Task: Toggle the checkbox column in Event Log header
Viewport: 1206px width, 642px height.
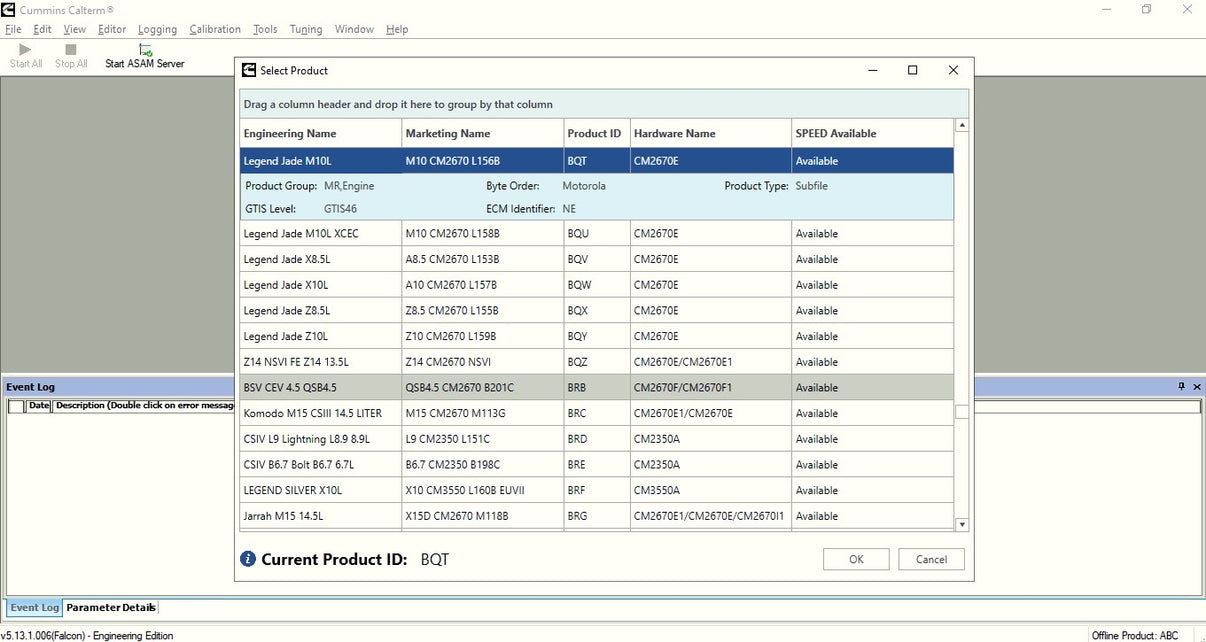Action: (x=16, y=406)
